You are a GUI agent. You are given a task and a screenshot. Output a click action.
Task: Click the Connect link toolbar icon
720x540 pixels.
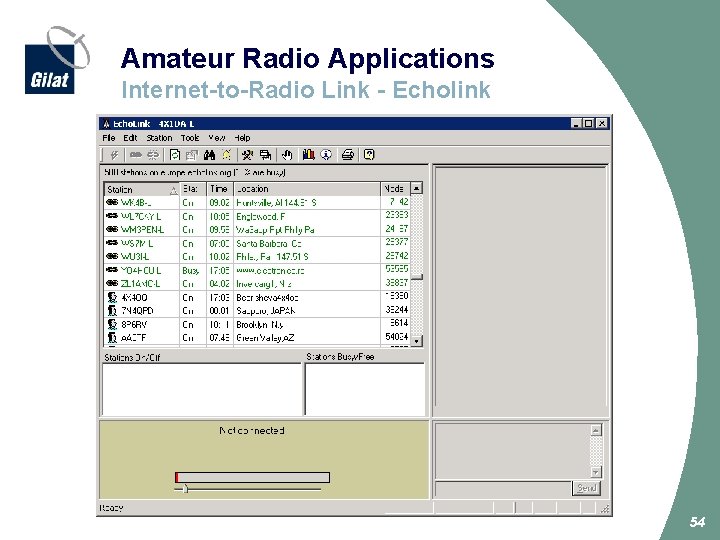(135, 155)
